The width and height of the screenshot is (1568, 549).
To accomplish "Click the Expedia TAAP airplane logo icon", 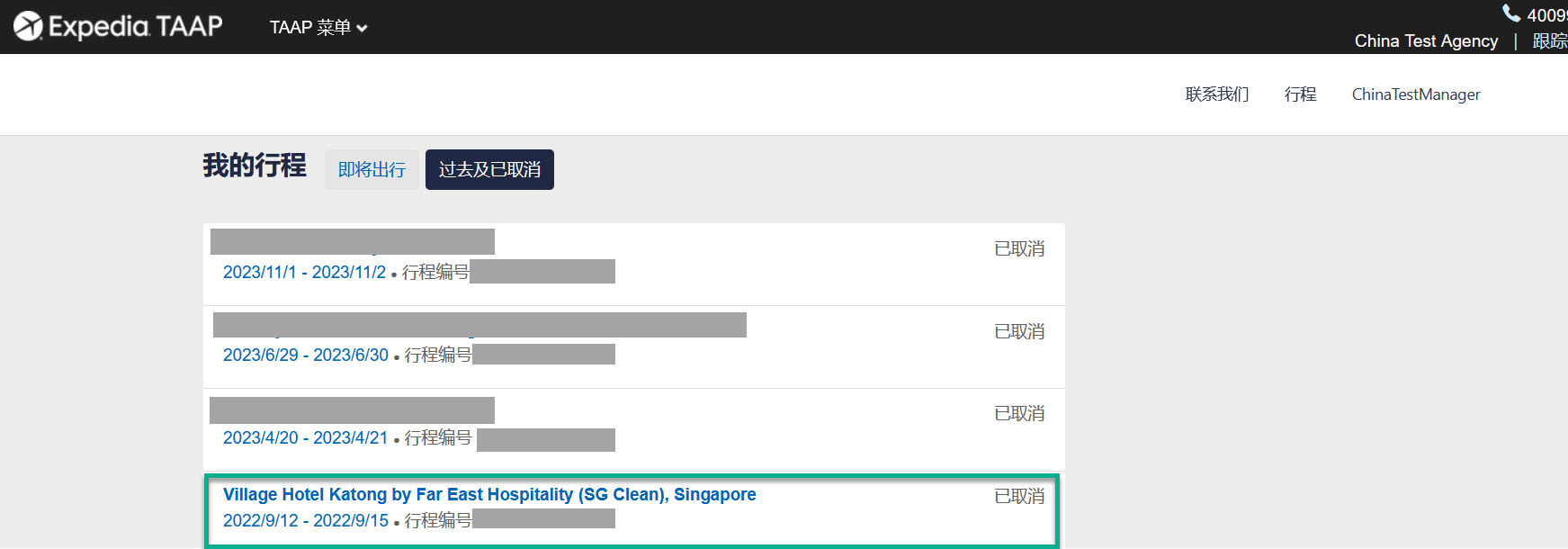I will coord(28,26).
